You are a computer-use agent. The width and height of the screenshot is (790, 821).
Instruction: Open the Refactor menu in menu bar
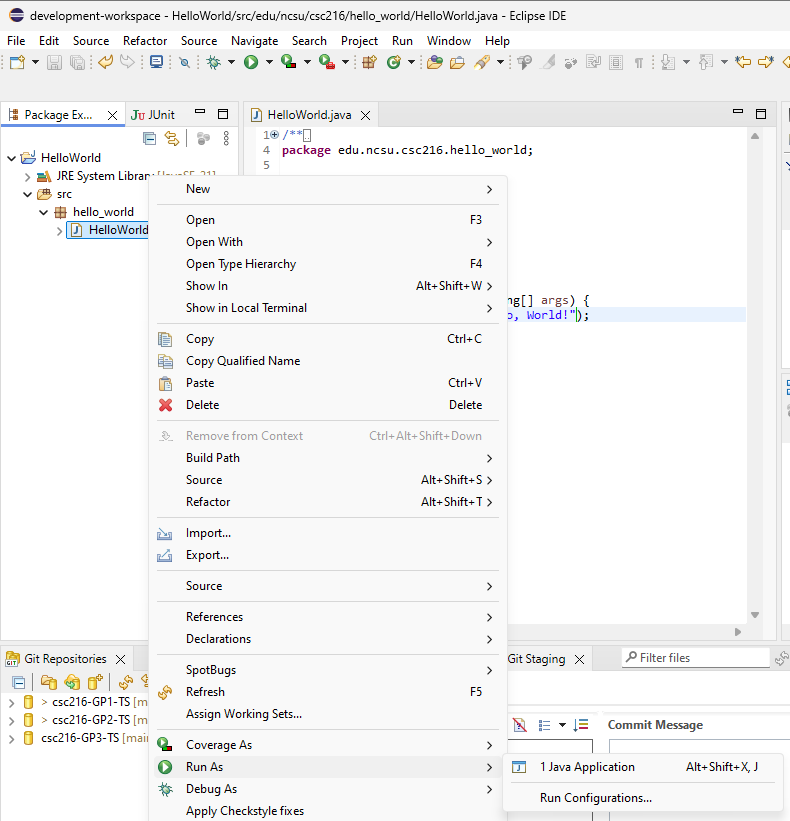click(x=144, y=41)
